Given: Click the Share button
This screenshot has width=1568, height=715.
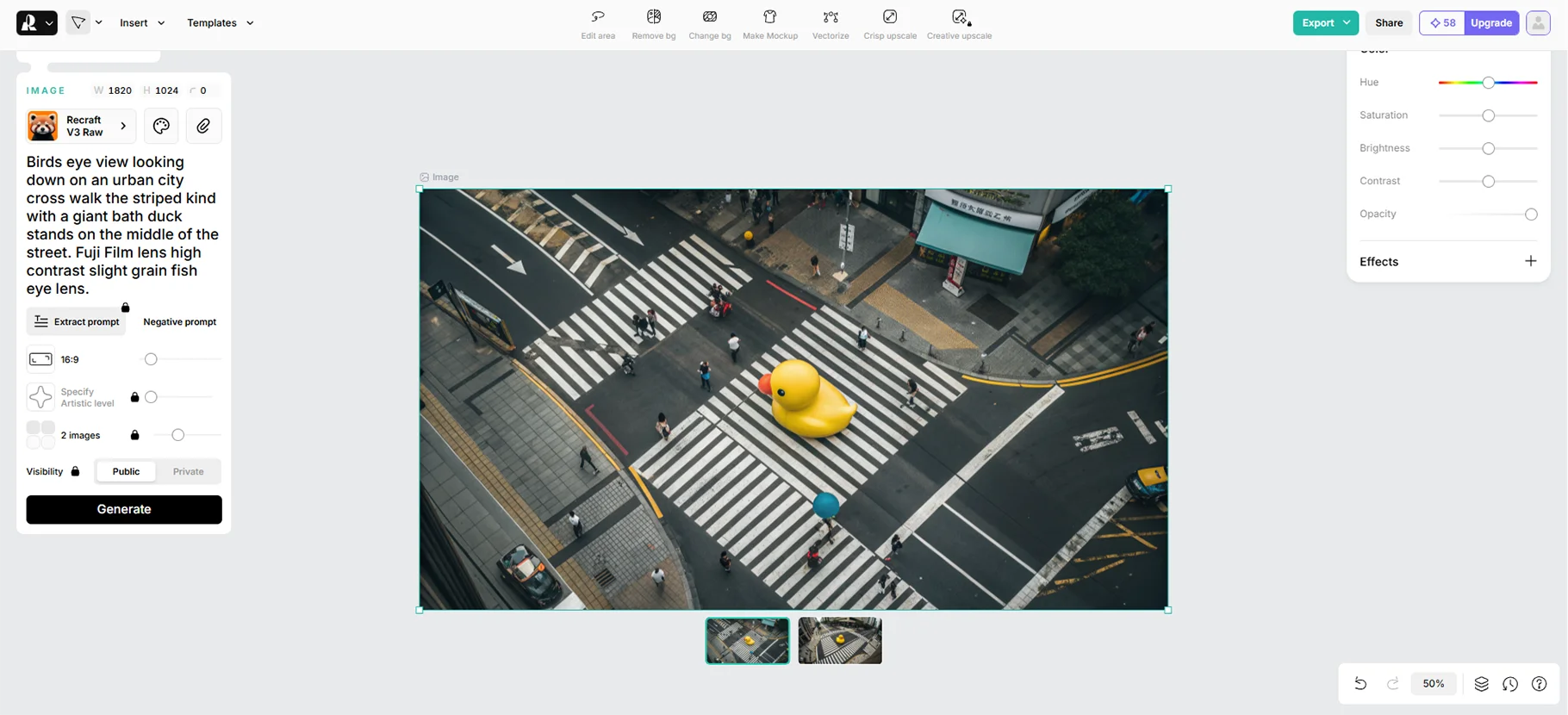Looking at the screenshot, I should (x=1389, y=23).
